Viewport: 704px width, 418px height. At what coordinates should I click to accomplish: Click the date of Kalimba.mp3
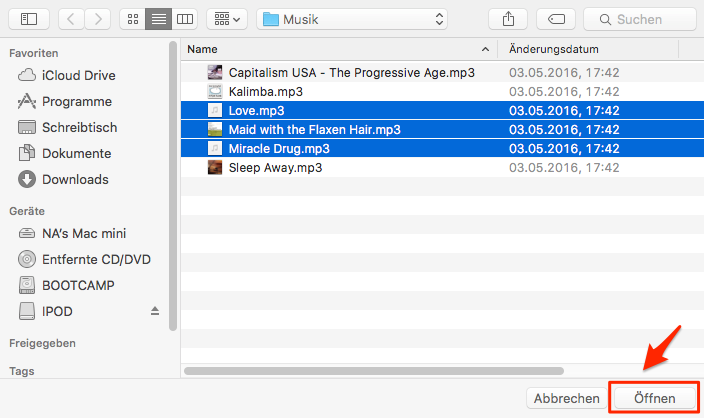point(564,92)
